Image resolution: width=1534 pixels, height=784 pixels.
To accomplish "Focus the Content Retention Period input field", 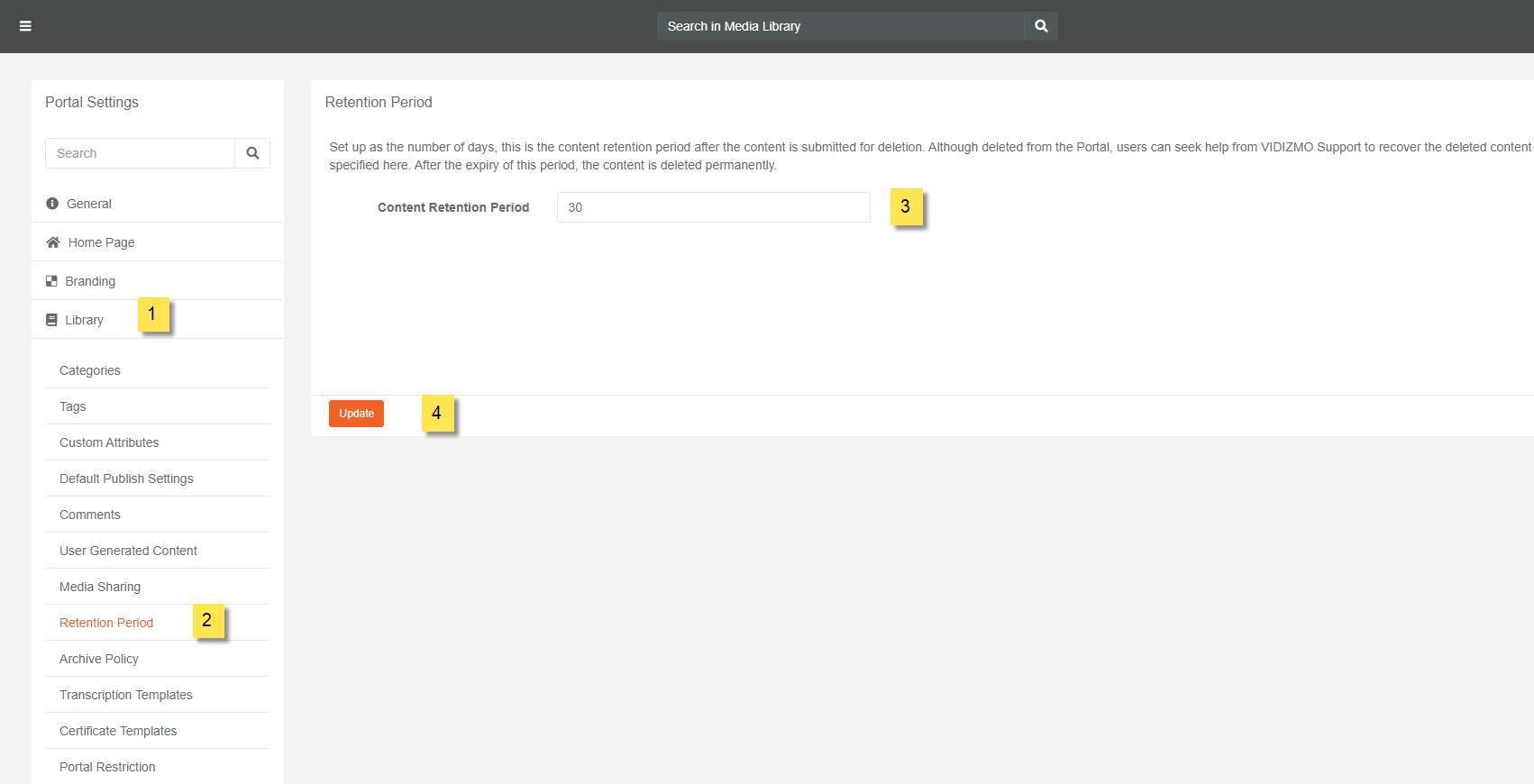I will pos(713,207).
